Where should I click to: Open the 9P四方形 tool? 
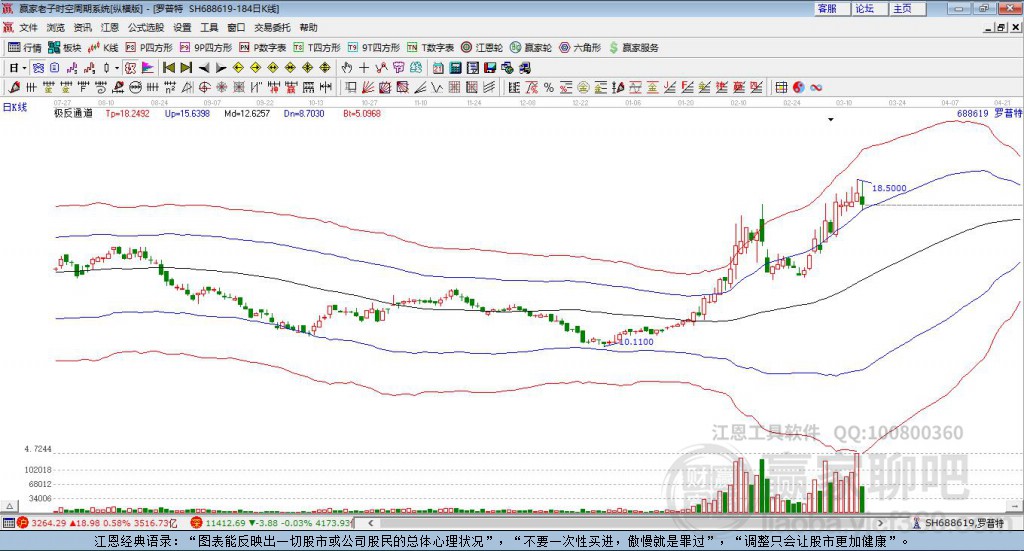[x=206, y=48]
